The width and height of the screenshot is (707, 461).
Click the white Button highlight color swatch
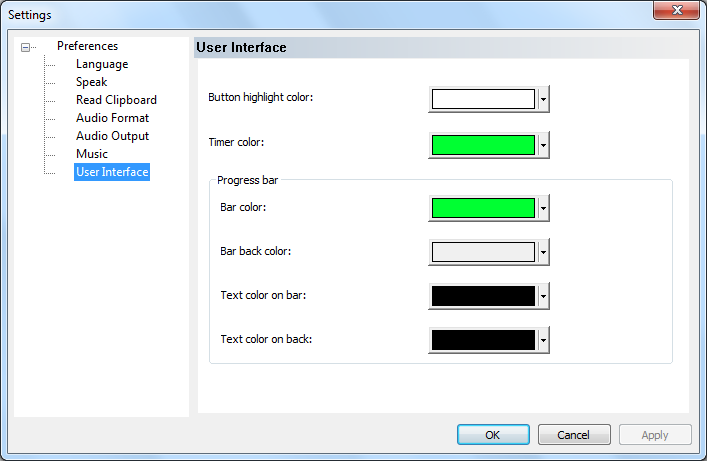483,99
